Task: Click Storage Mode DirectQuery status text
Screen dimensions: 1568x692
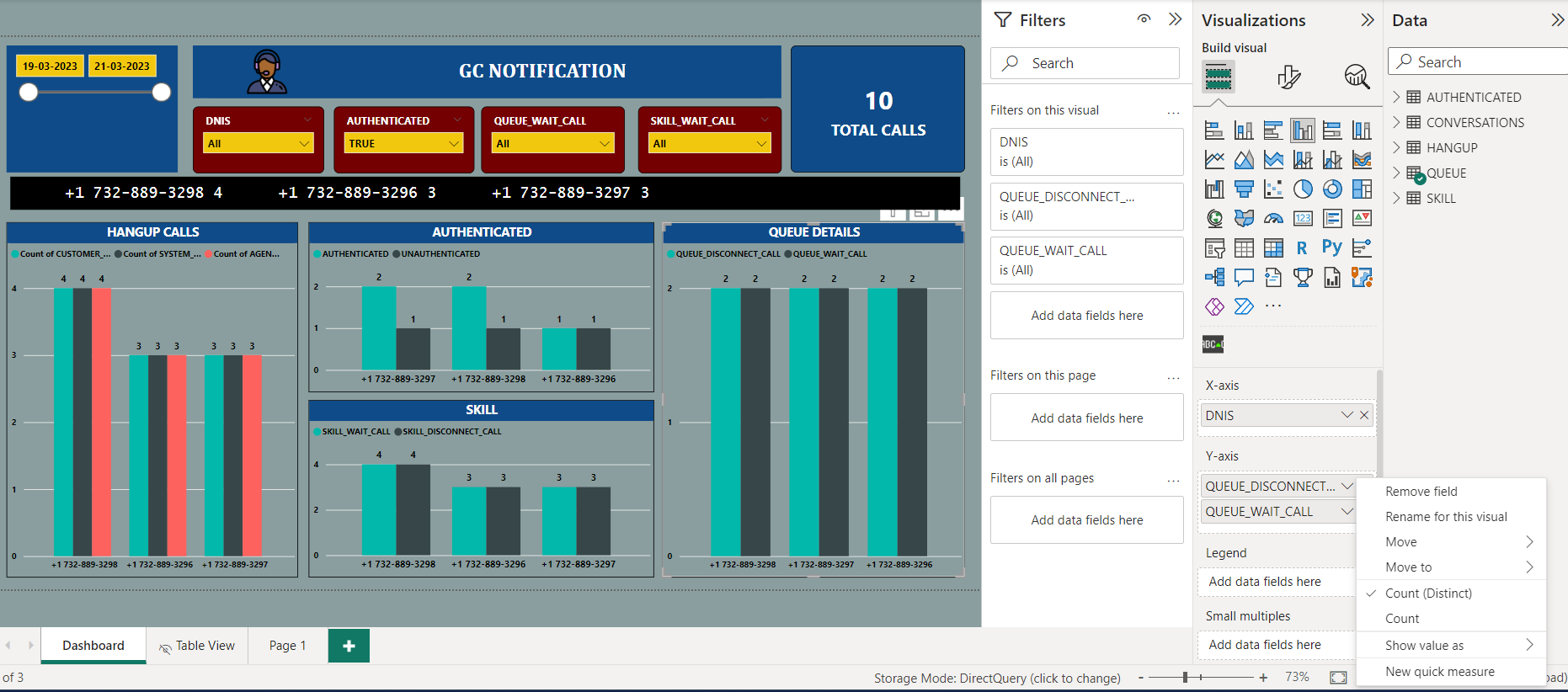Action: pyautogui.click(x=997, y=679)
